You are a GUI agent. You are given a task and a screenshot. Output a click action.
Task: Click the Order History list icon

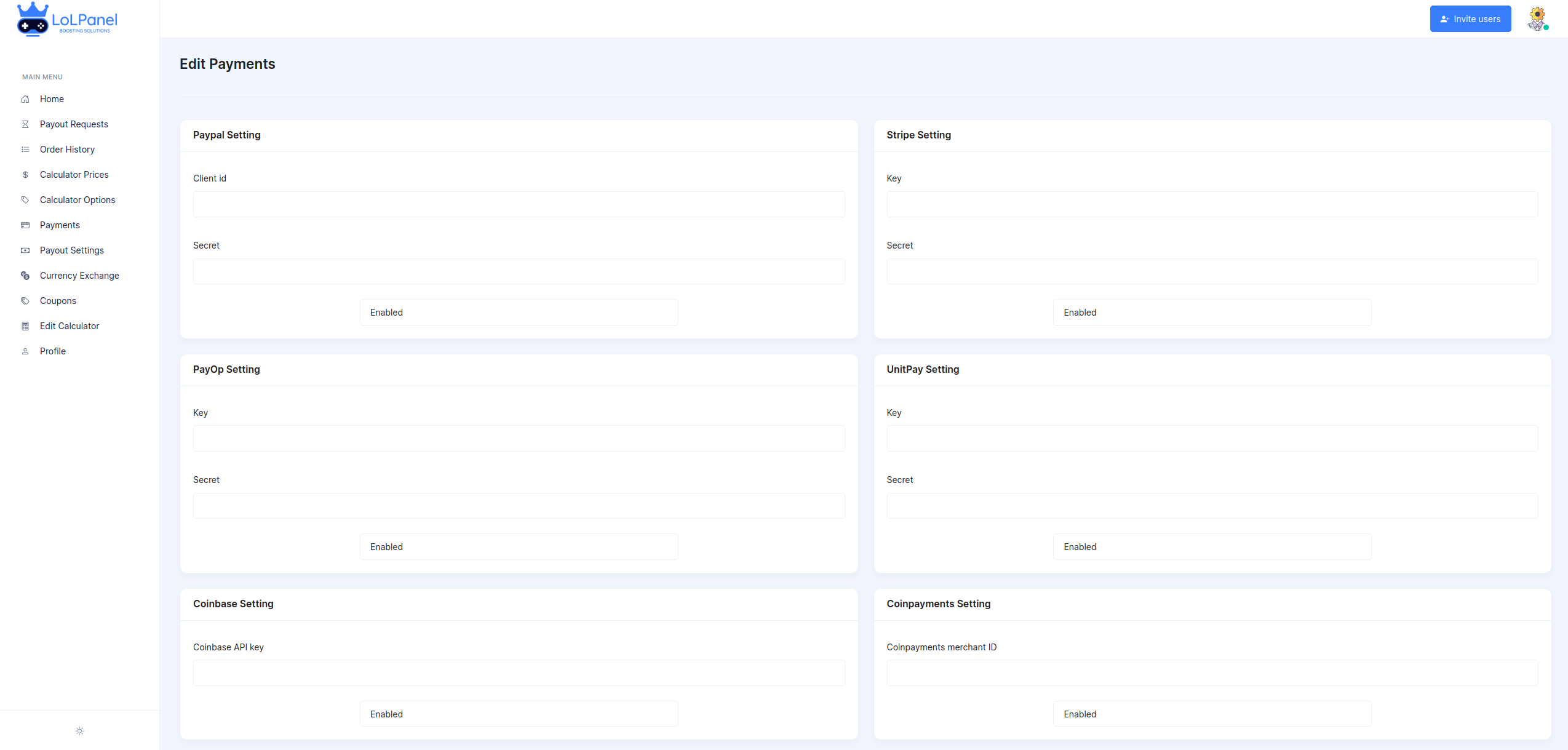(25, 150)
